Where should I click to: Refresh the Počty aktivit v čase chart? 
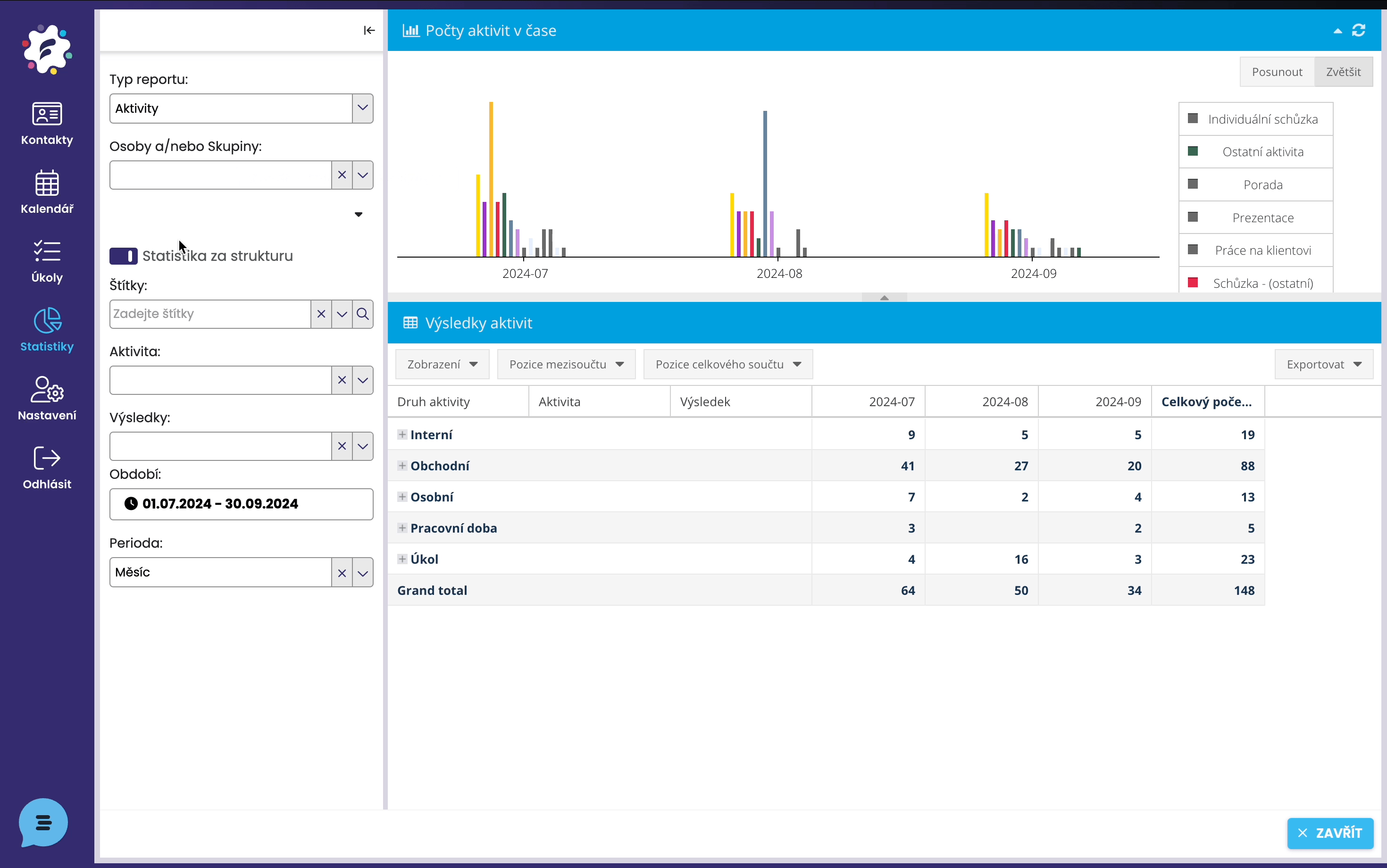[x=1358, y=30]
